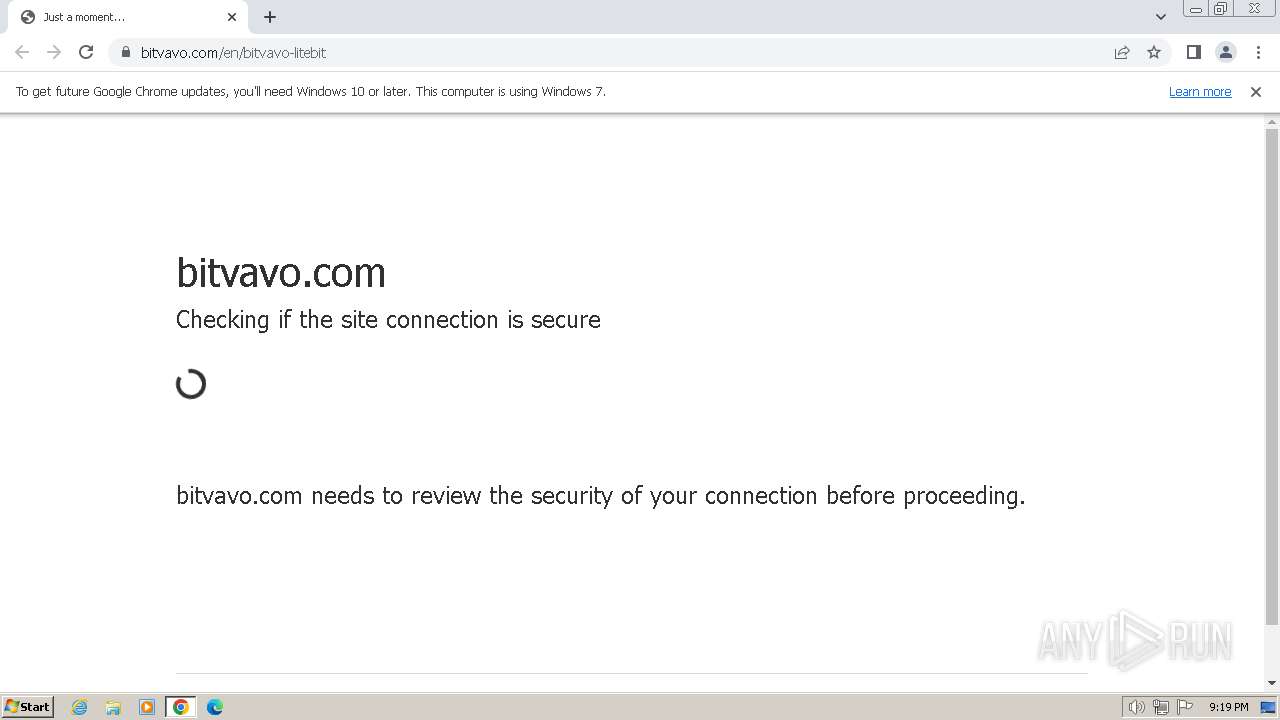Click the bitvavo.com address bar
1280x720 pixels.
click(x=600, y=52)
